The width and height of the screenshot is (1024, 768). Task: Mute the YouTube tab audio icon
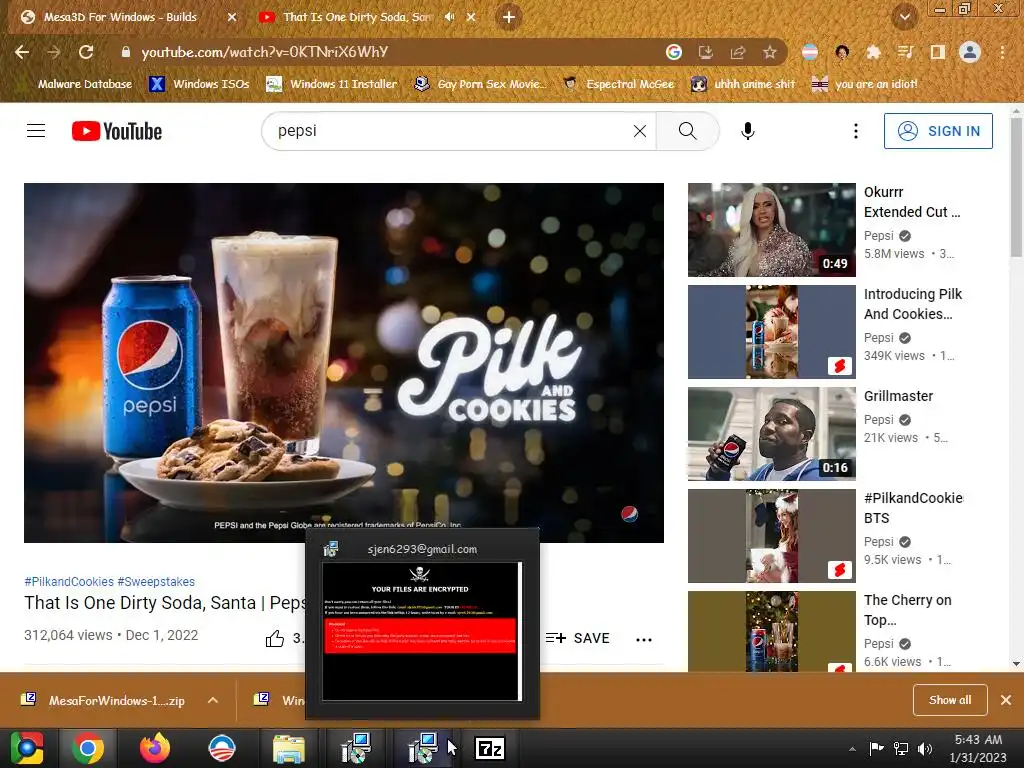449,17
